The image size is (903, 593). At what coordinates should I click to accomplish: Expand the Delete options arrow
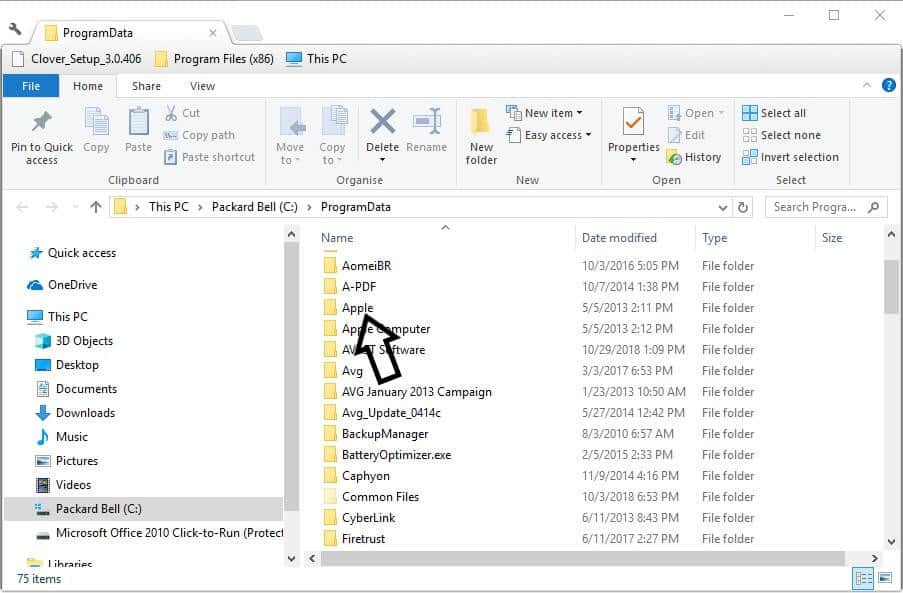click(x=382, y=159)
